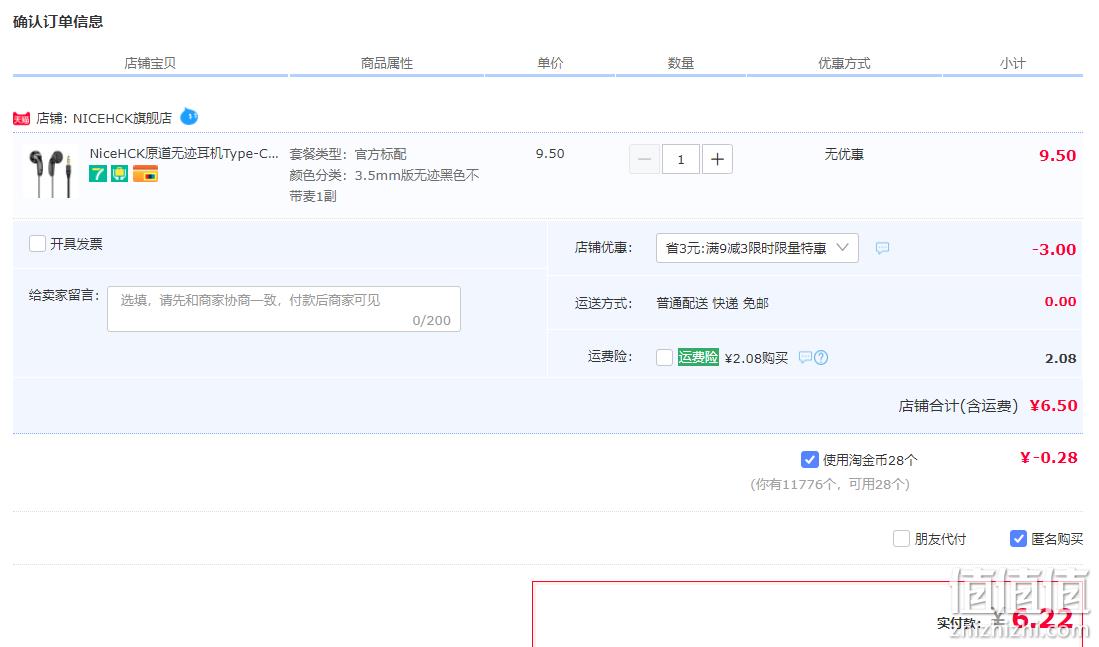Click the ¥2.08购买 text
Screen dimensions: 1099x647
pos(756,358)
